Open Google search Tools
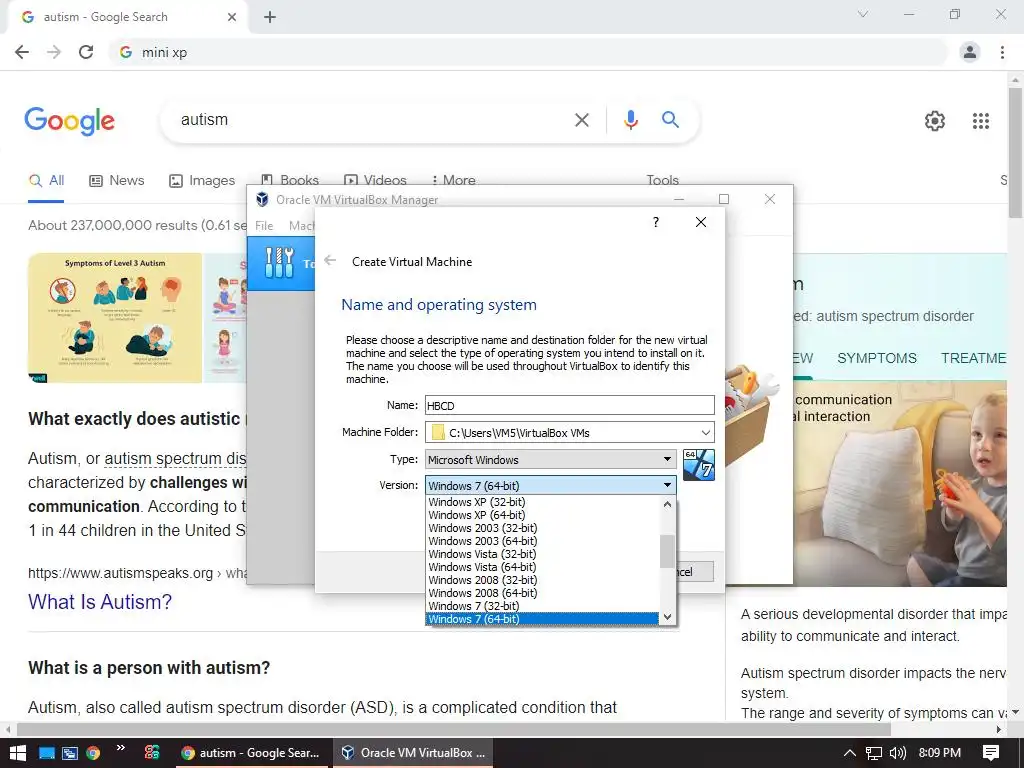 (662, 180)
